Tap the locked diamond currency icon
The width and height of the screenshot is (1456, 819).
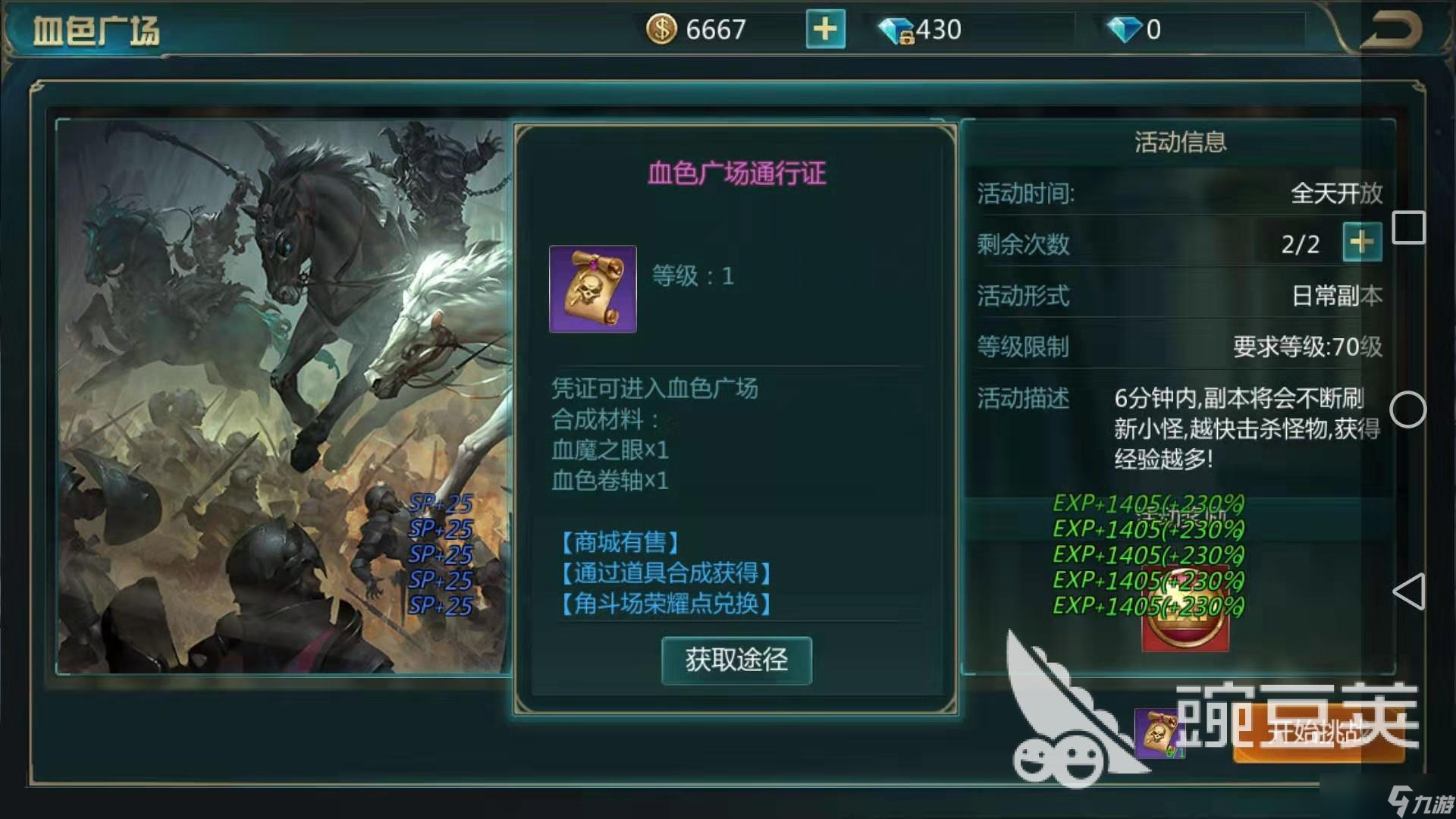pyautogui.click(x=896, y=30)
